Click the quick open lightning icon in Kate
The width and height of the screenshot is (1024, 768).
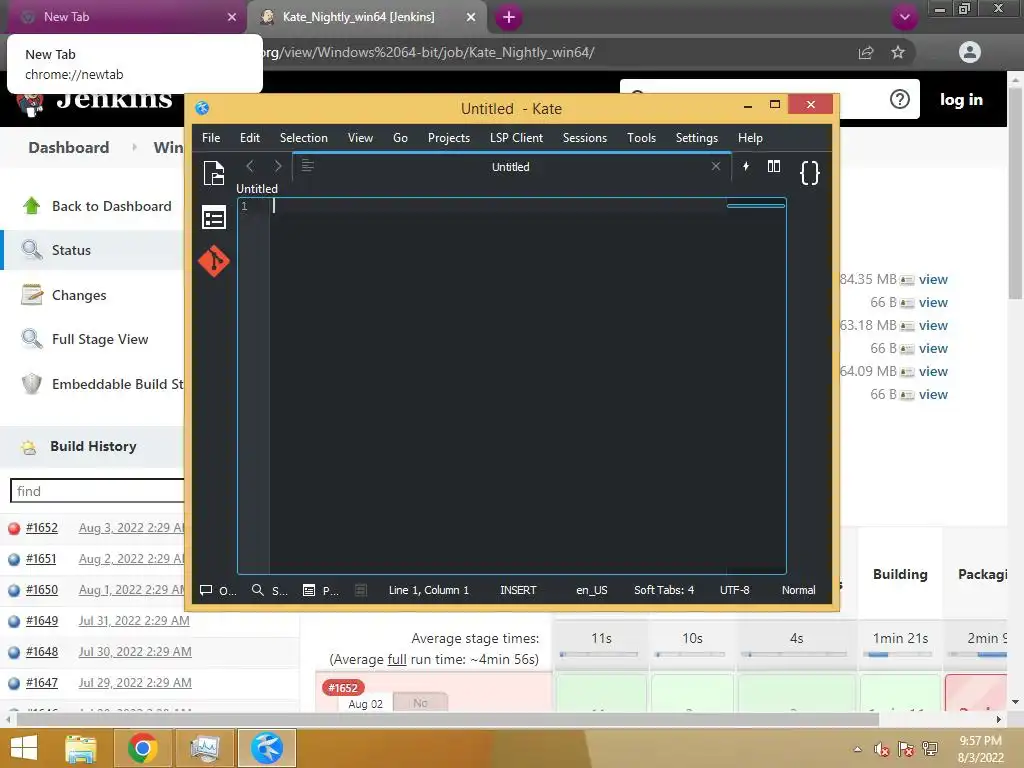pos(746,167)
